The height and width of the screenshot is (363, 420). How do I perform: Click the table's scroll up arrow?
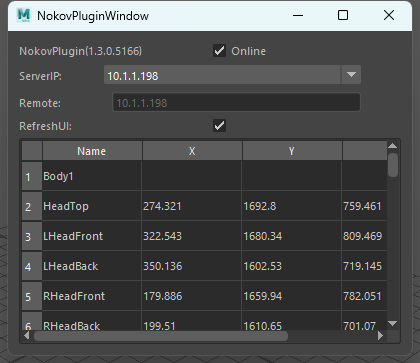(x=393, y=146)
